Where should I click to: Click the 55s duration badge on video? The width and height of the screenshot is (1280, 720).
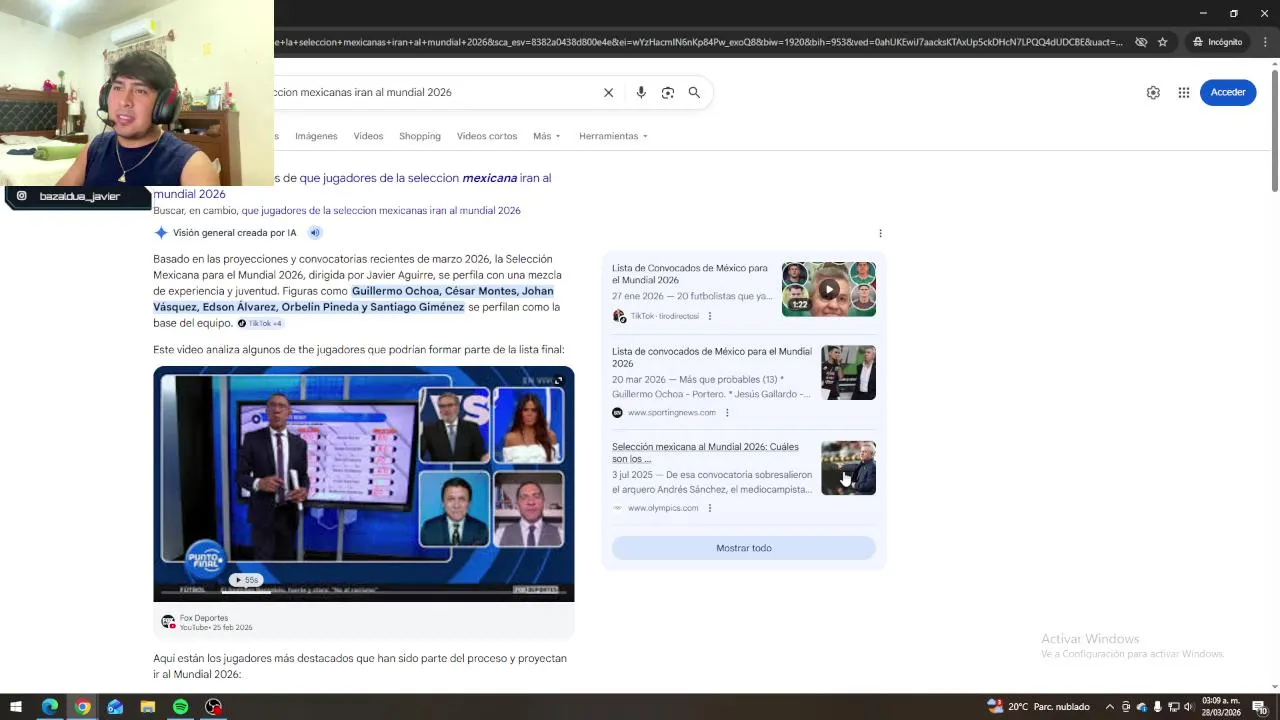(245, 580)
